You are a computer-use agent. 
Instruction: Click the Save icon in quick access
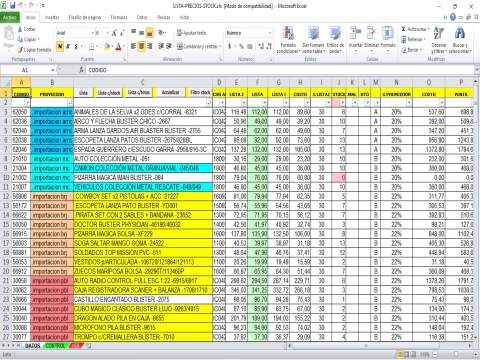point(12,6)
